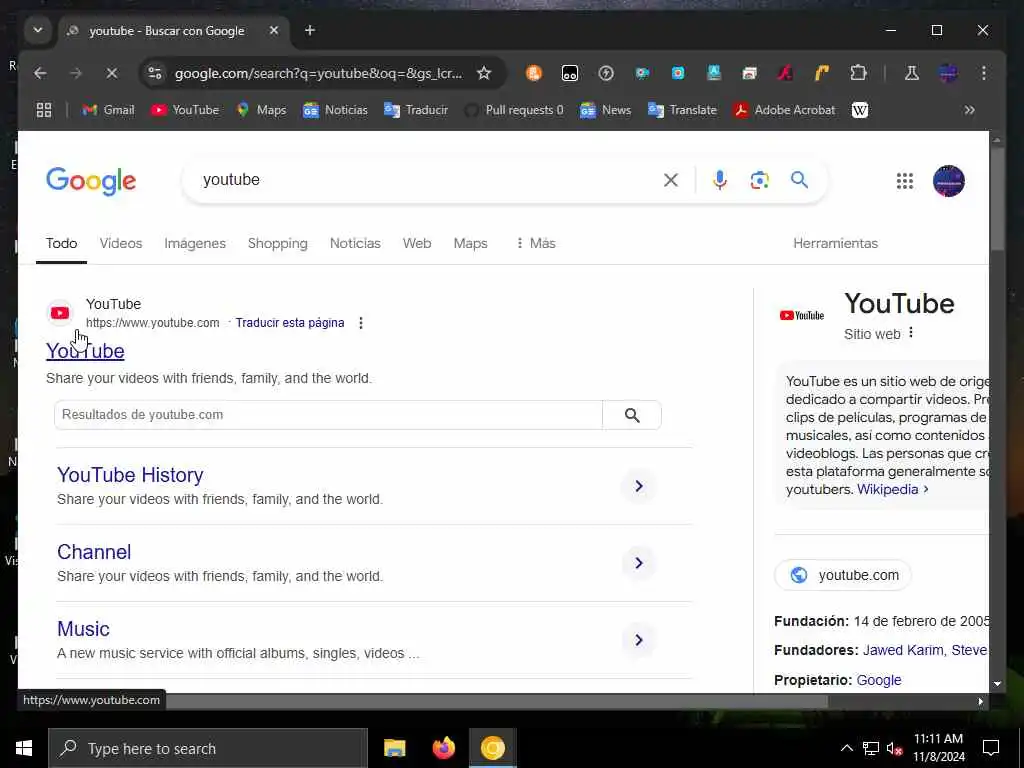Show more bookmarks chevron

(x=970, y=110)
